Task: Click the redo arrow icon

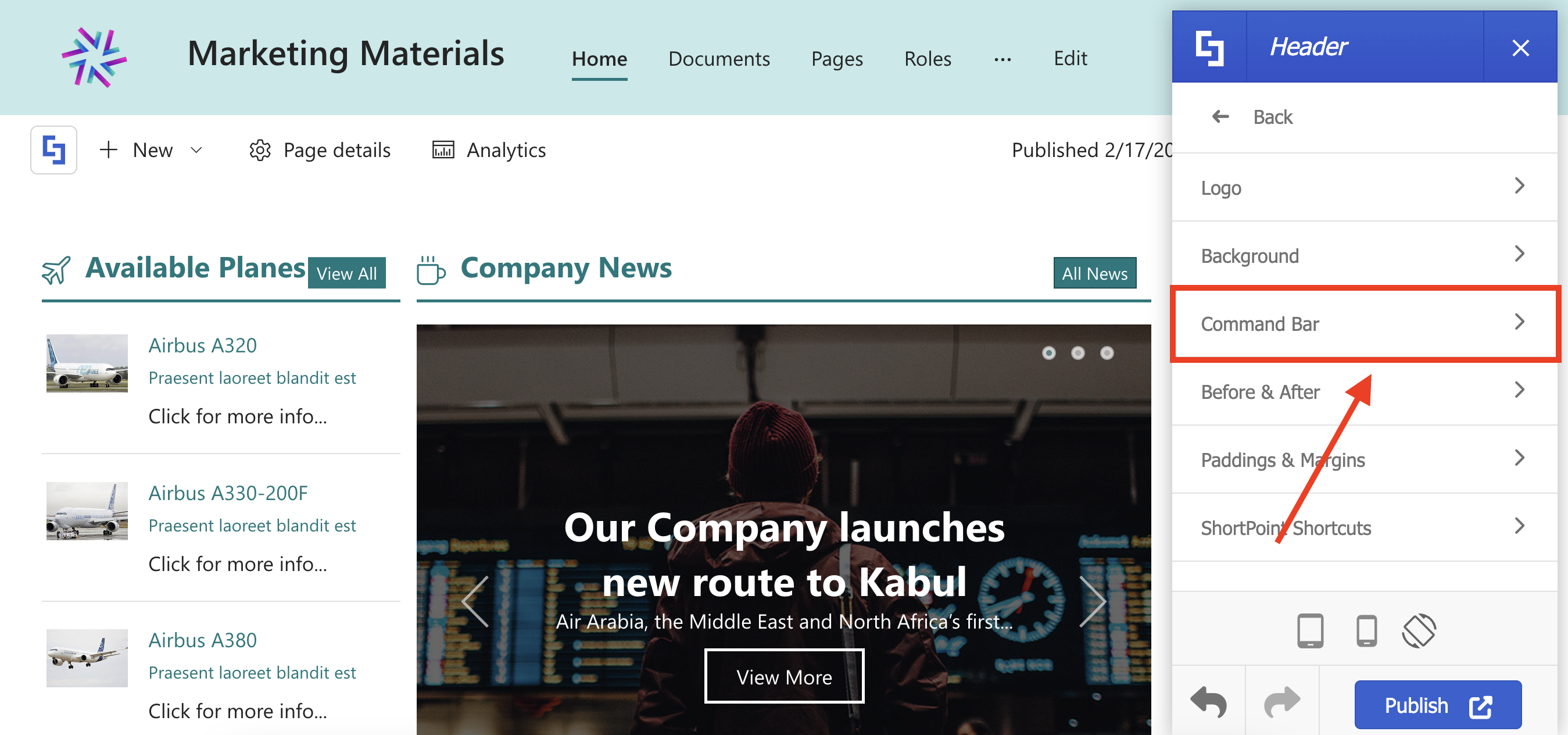Action: pos(1282,702)
